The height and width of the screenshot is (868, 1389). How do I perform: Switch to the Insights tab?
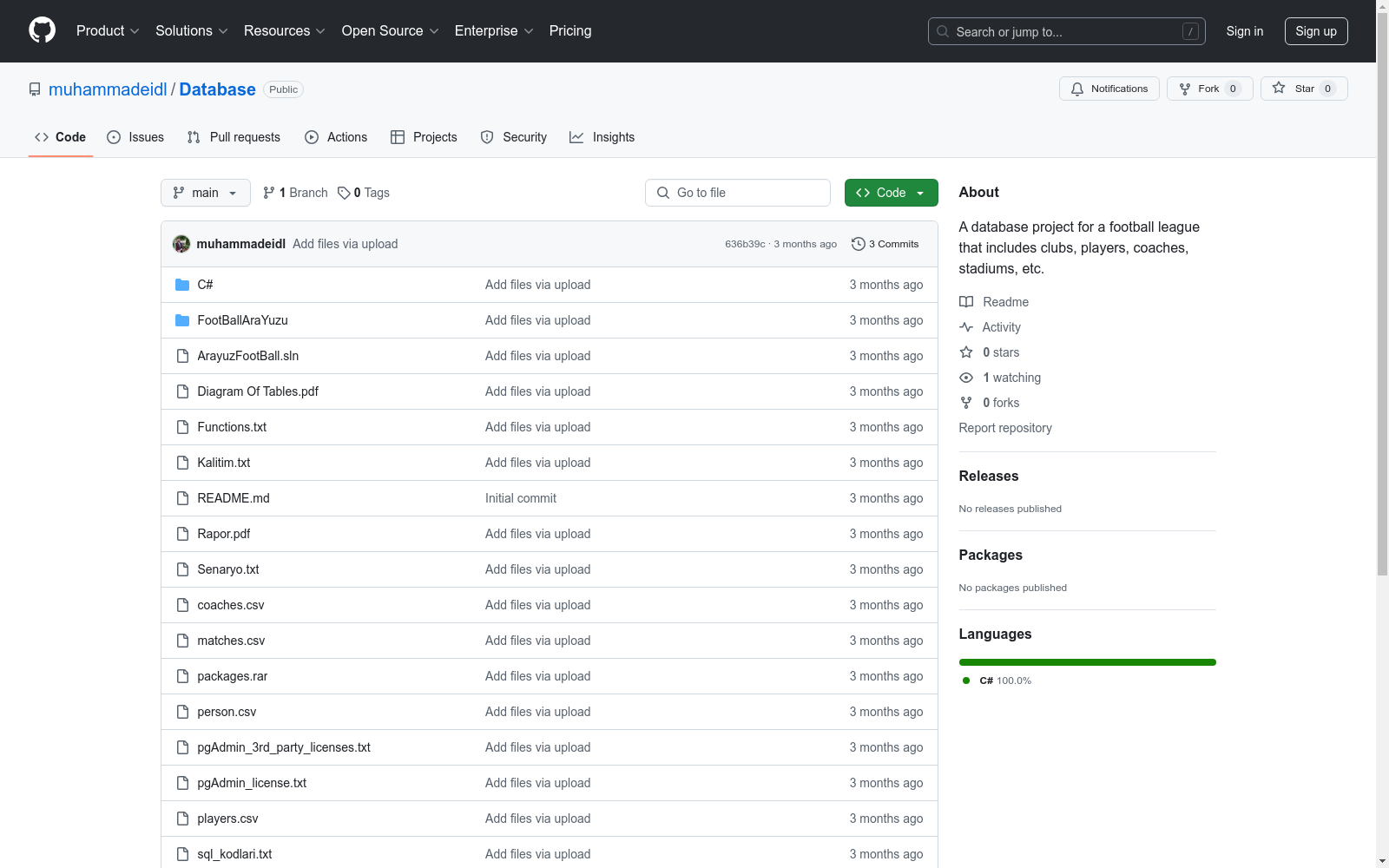602,137
